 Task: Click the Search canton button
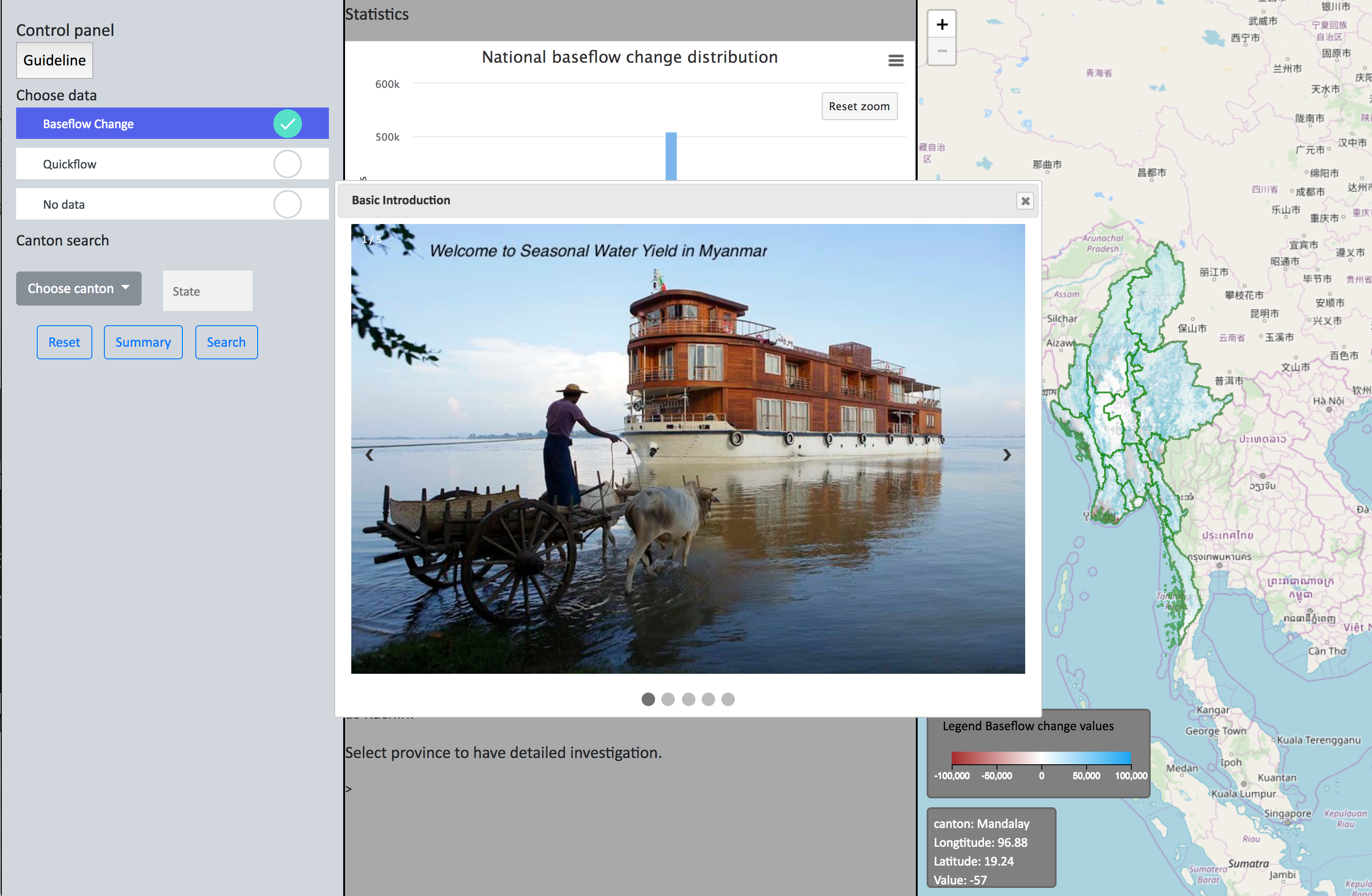(x=226, y=342)
